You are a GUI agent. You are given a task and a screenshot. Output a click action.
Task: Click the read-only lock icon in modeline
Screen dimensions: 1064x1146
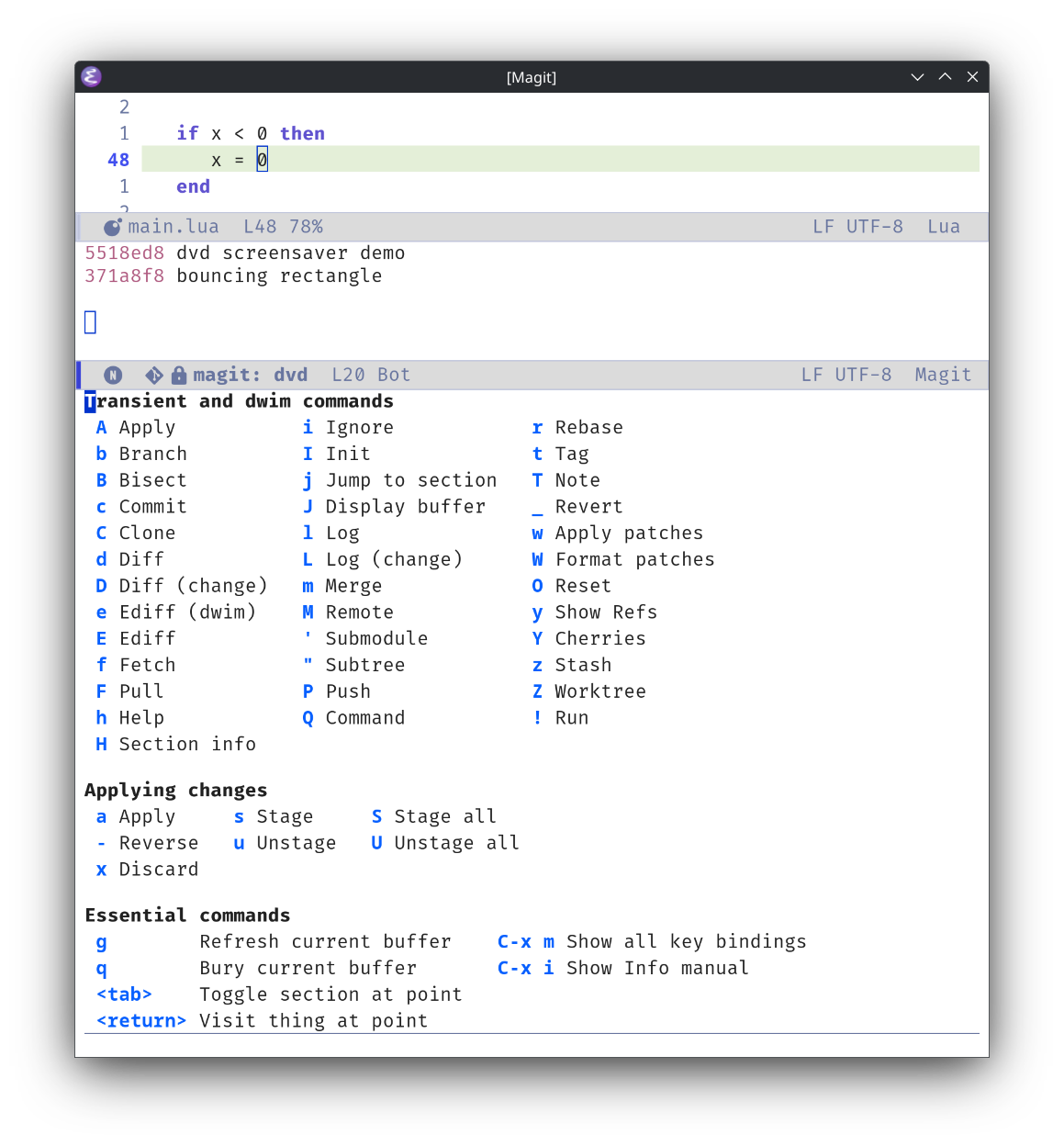click(179, 375)
